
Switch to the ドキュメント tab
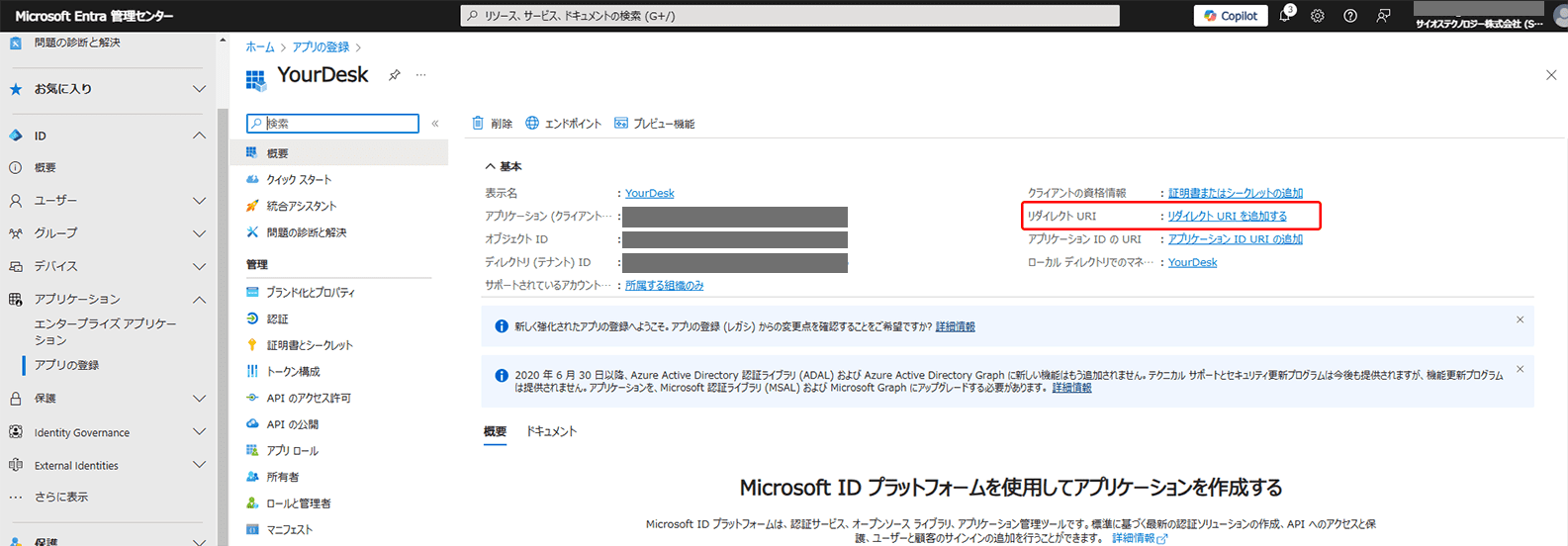[x=551, y=432]
